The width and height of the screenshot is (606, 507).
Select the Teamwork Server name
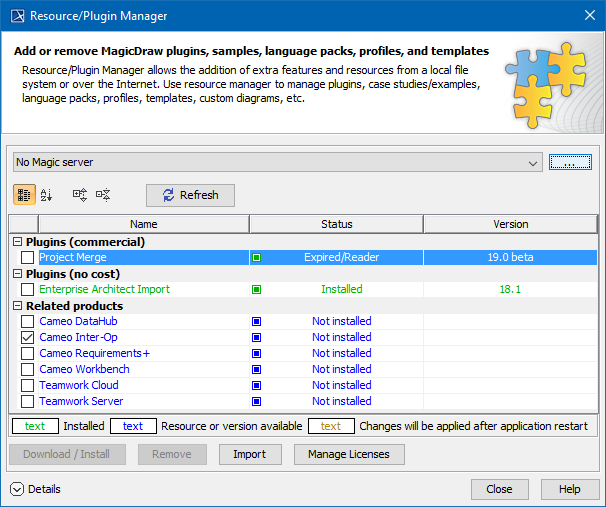pos(81,402)
